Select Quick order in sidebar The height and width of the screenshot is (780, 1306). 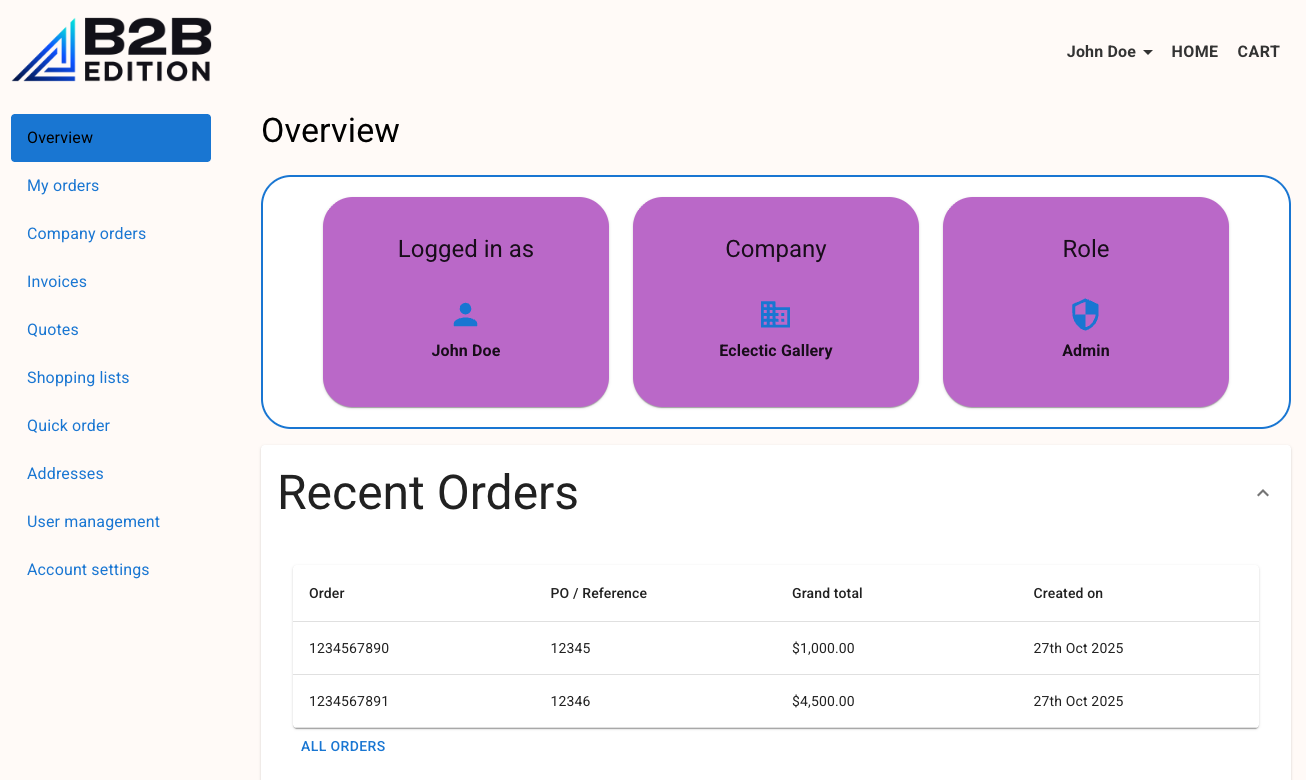(68, 426)
